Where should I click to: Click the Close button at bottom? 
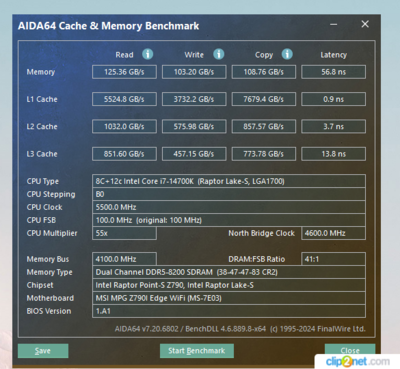click(x=350, y=350)
